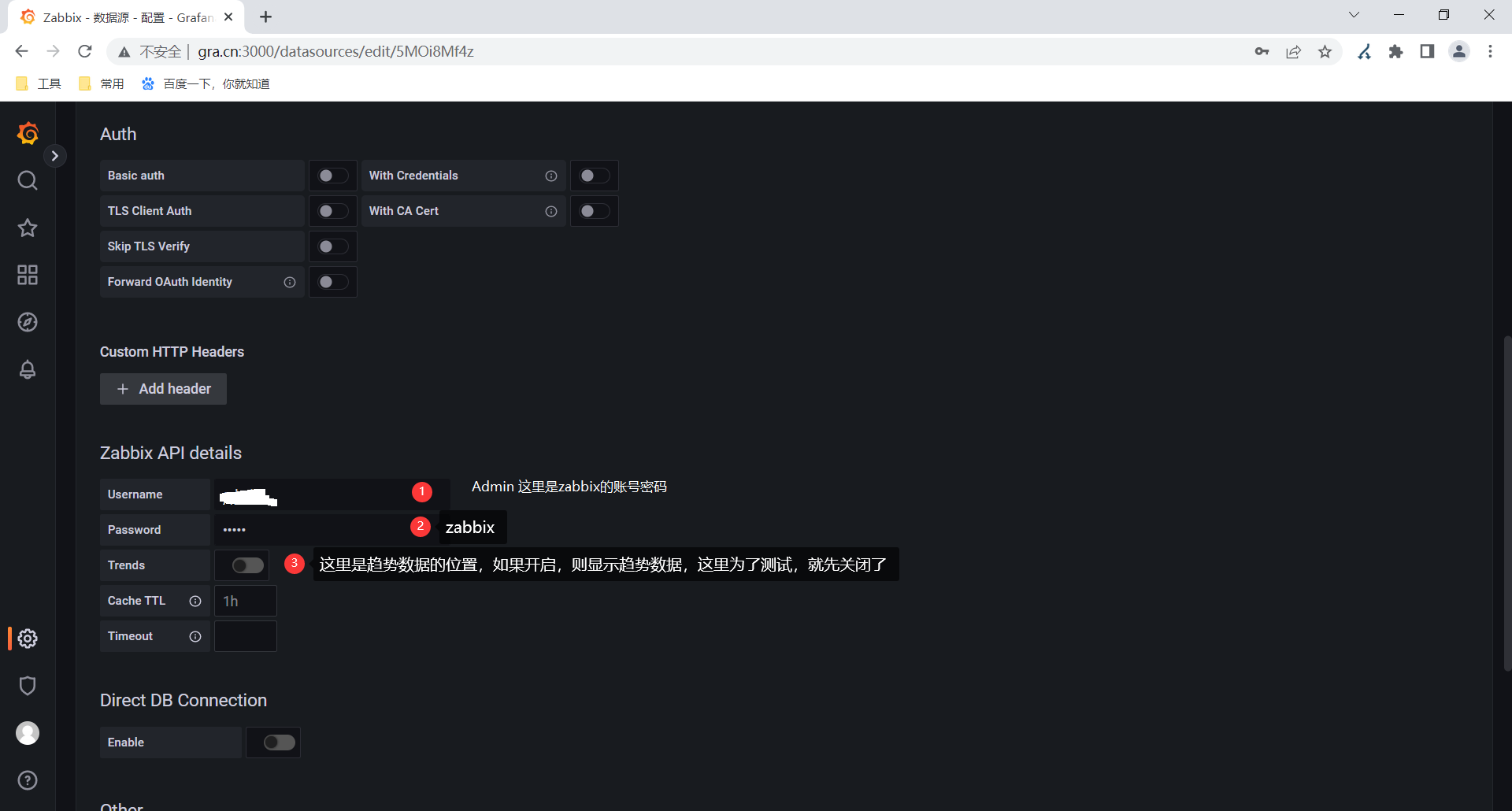The width and height of the screenshot is (1512, 811).
Task: Show info for With CA Cert
Action: click(x=551, y=212)
